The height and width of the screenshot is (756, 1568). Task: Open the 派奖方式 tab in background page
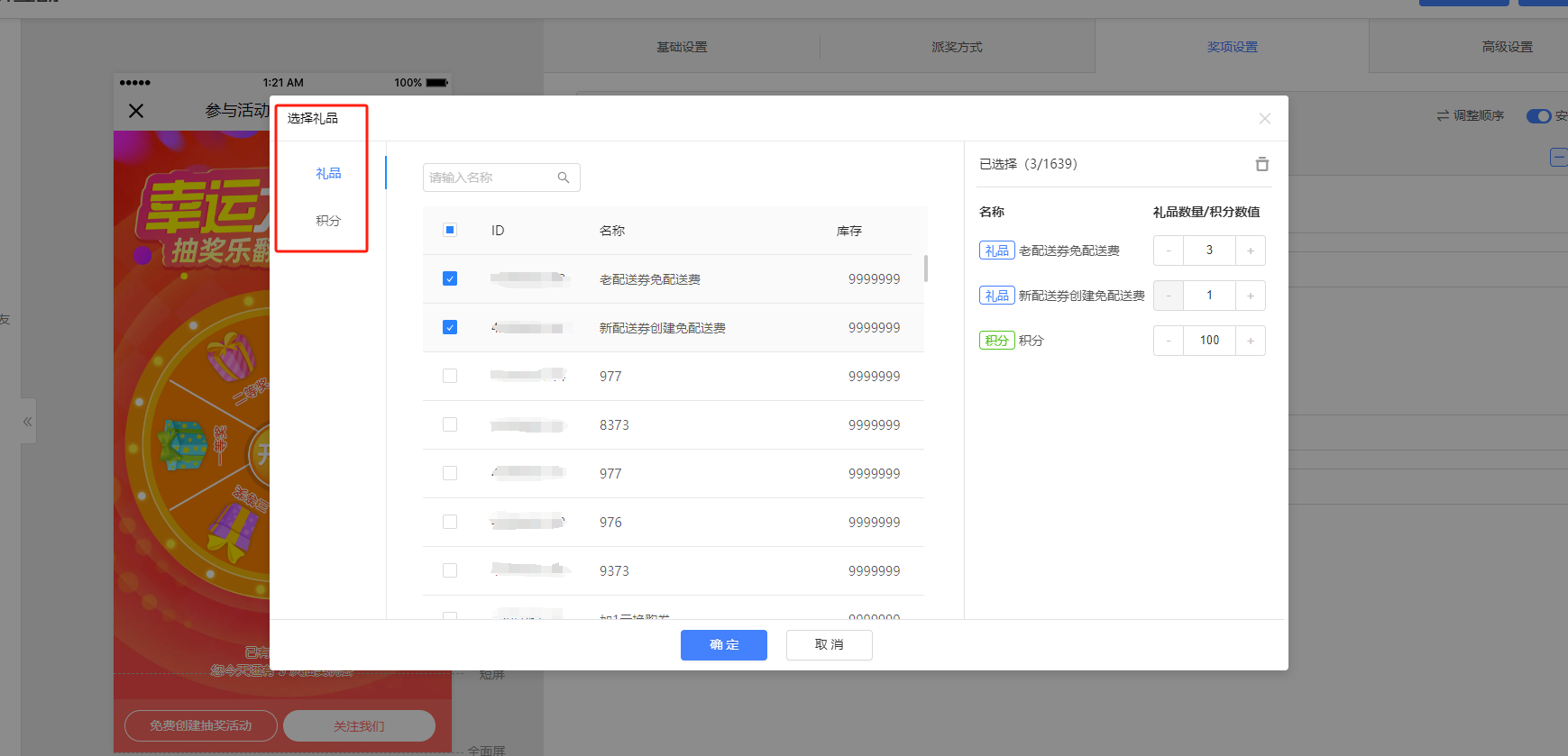pyautogui.click(x=957, y=47)
